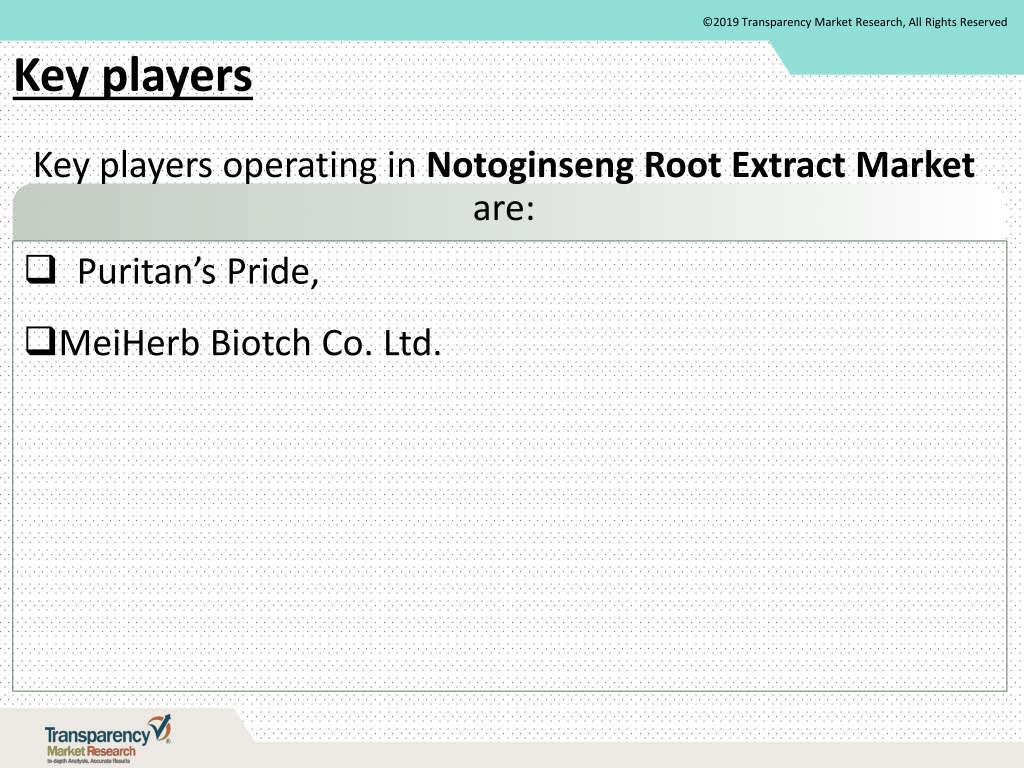The image size is (1024, 768).
Task: Click the 'Puritan's Pride,' text
Action: [198, 272]
